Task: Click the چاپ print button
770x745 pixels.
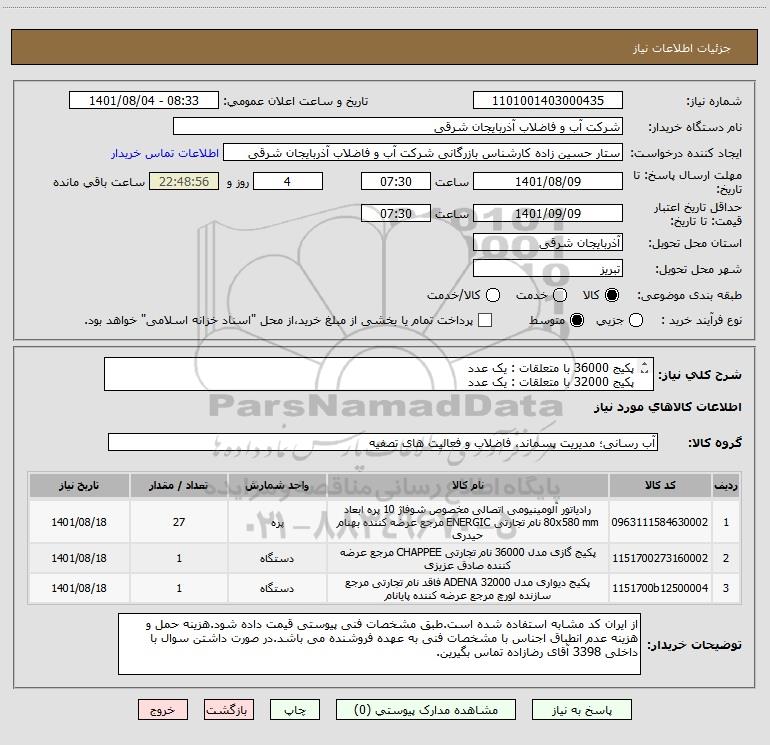Action: click(x=295, y=710)
